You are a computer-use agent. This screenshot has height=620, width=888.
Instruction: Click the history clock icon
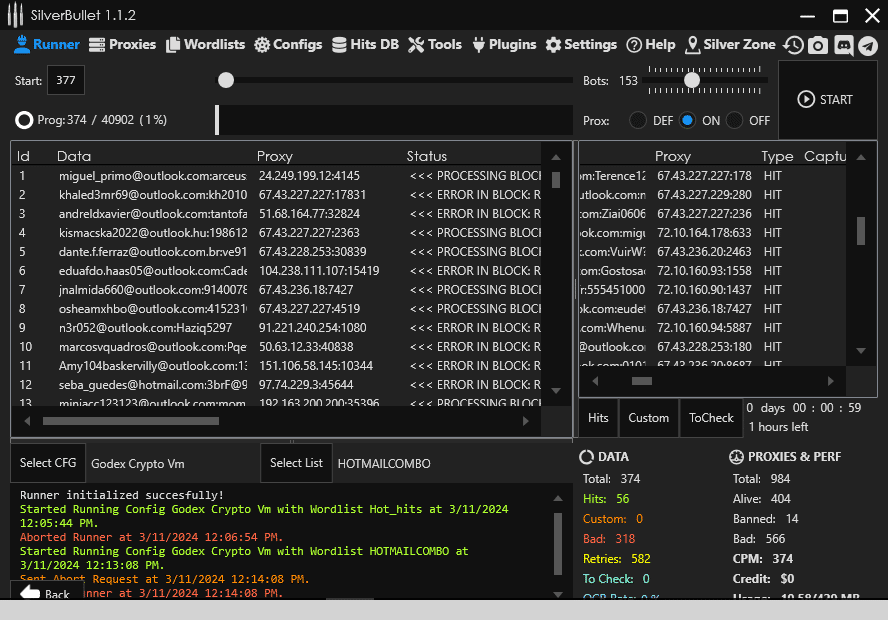click(793, 45)
